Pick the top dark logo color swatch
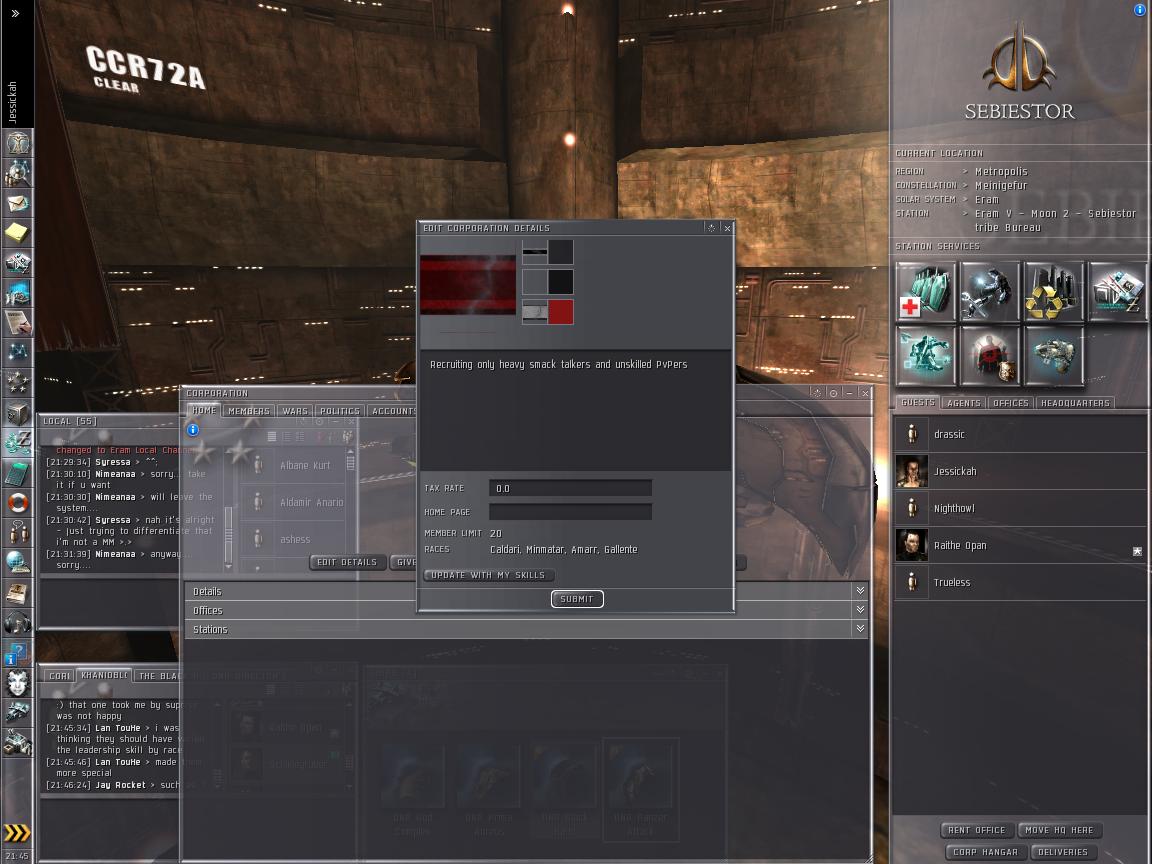 click(x=561, y=252)
